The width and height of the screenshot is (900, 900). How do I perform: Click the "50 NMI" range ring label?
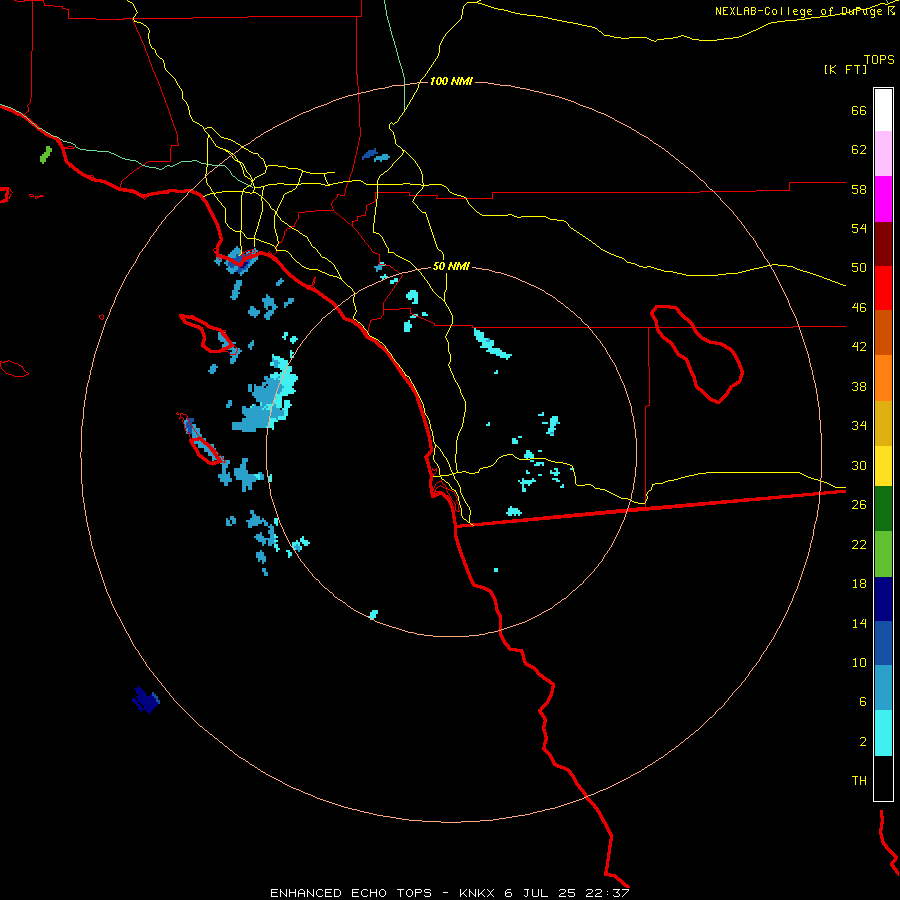(451, 266)
